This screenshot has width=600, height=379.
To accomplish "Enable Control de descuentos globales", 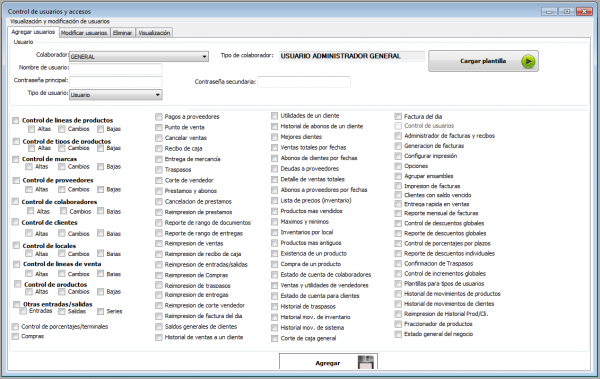I will click(x=398, y=223).
